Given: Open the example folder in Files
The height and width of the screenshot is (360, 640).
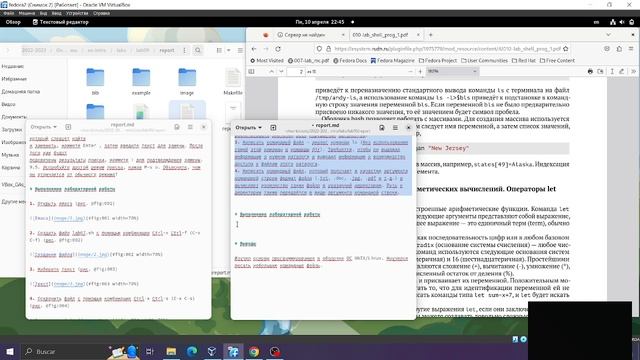Looking at the screenshot, I should point(141,82).
